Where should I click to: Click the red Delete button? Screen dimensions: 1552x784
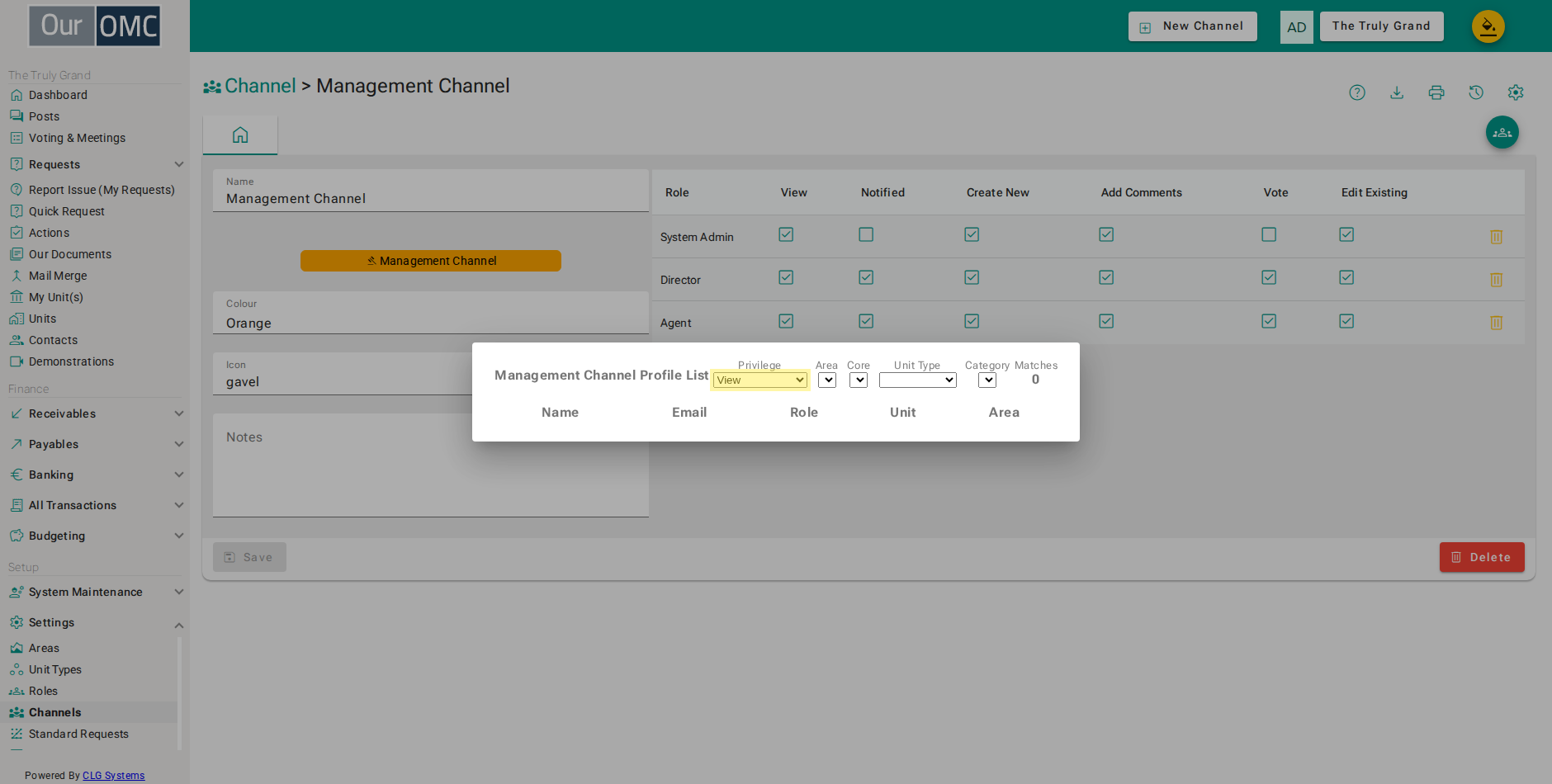click(x=1482, y=557)
